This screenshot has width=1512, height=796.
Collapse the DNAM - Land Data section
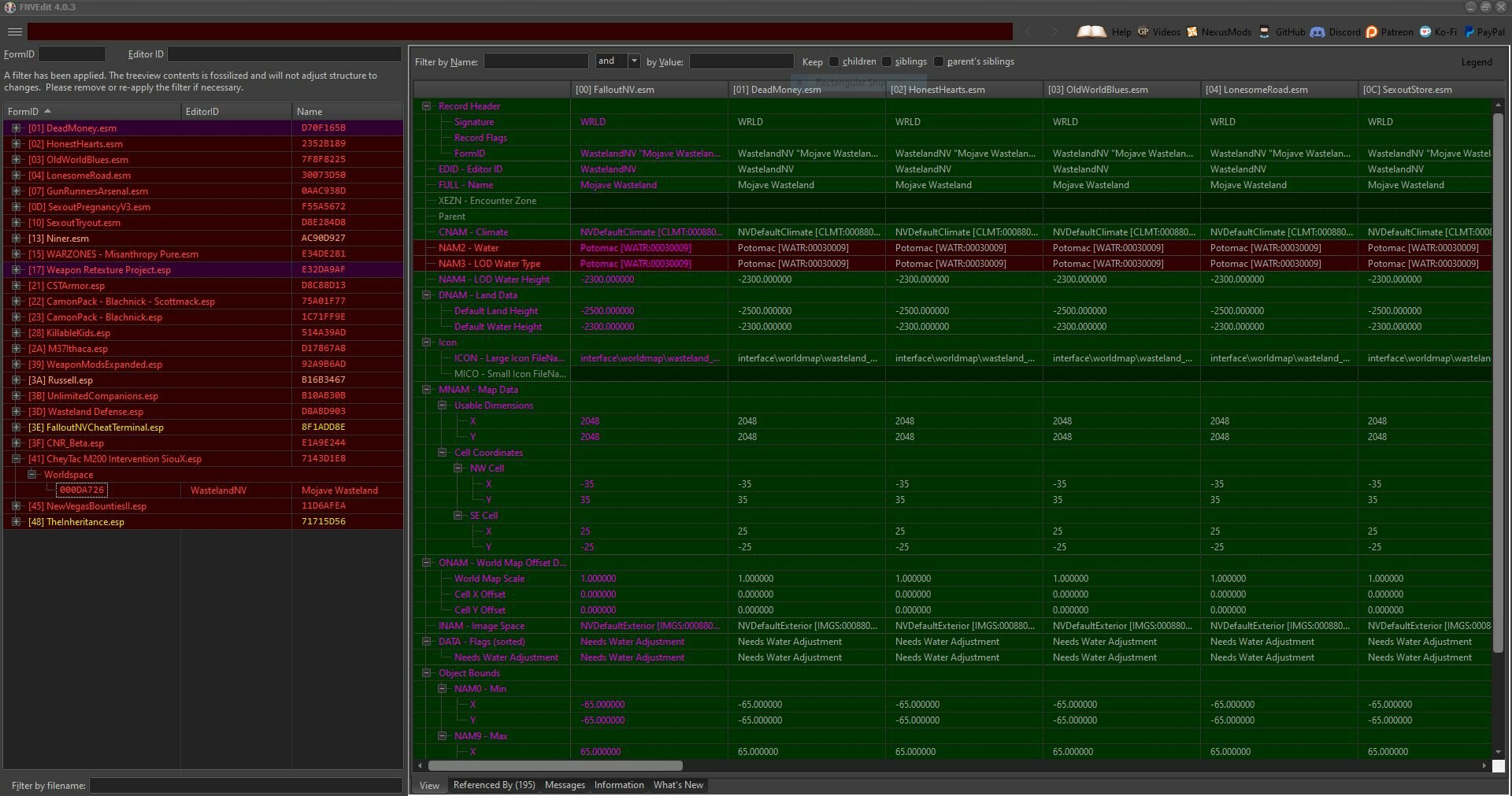(x=427, y=294)
